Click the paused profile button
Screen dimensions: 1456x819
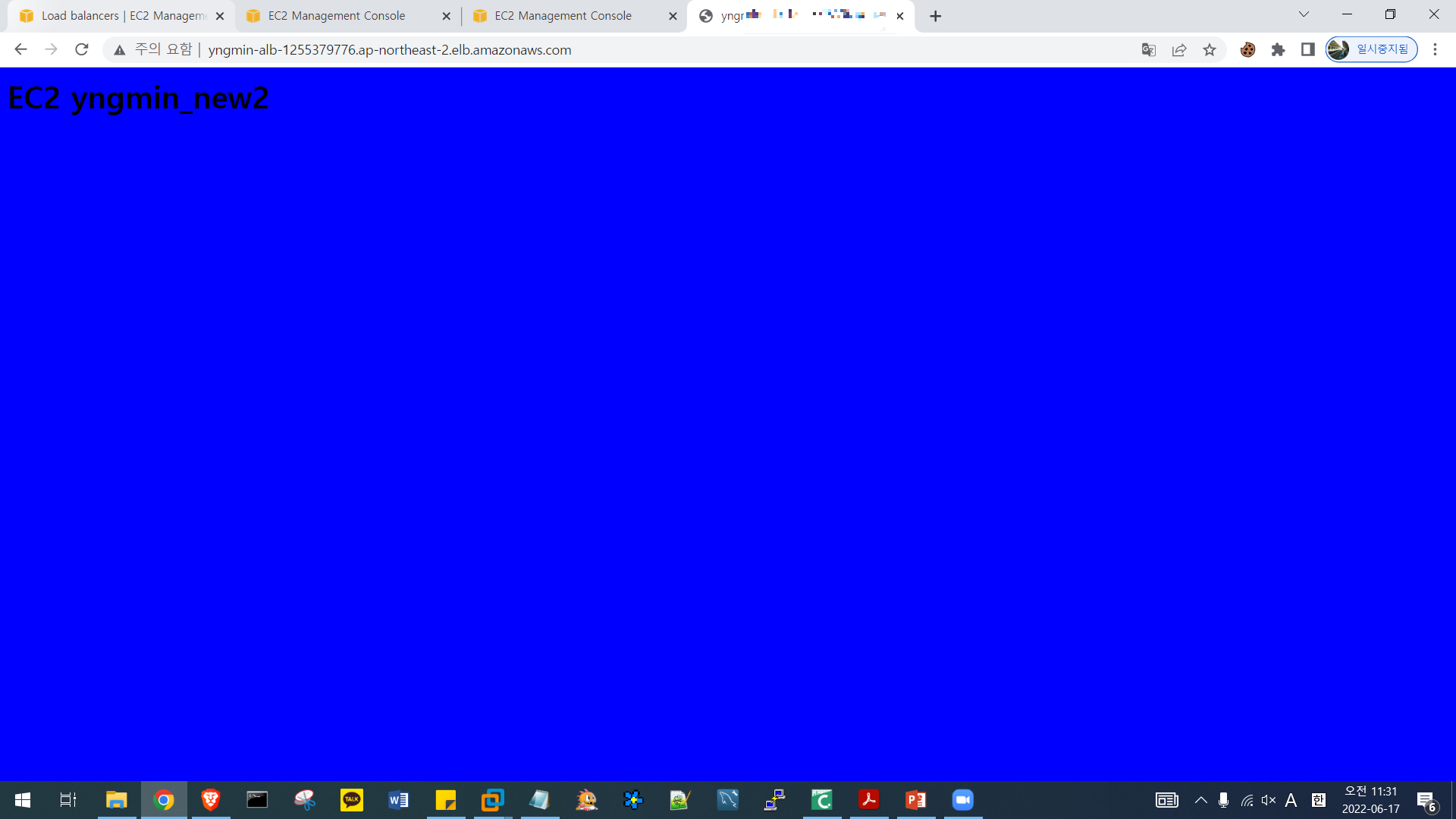(x=1372, y=50)
